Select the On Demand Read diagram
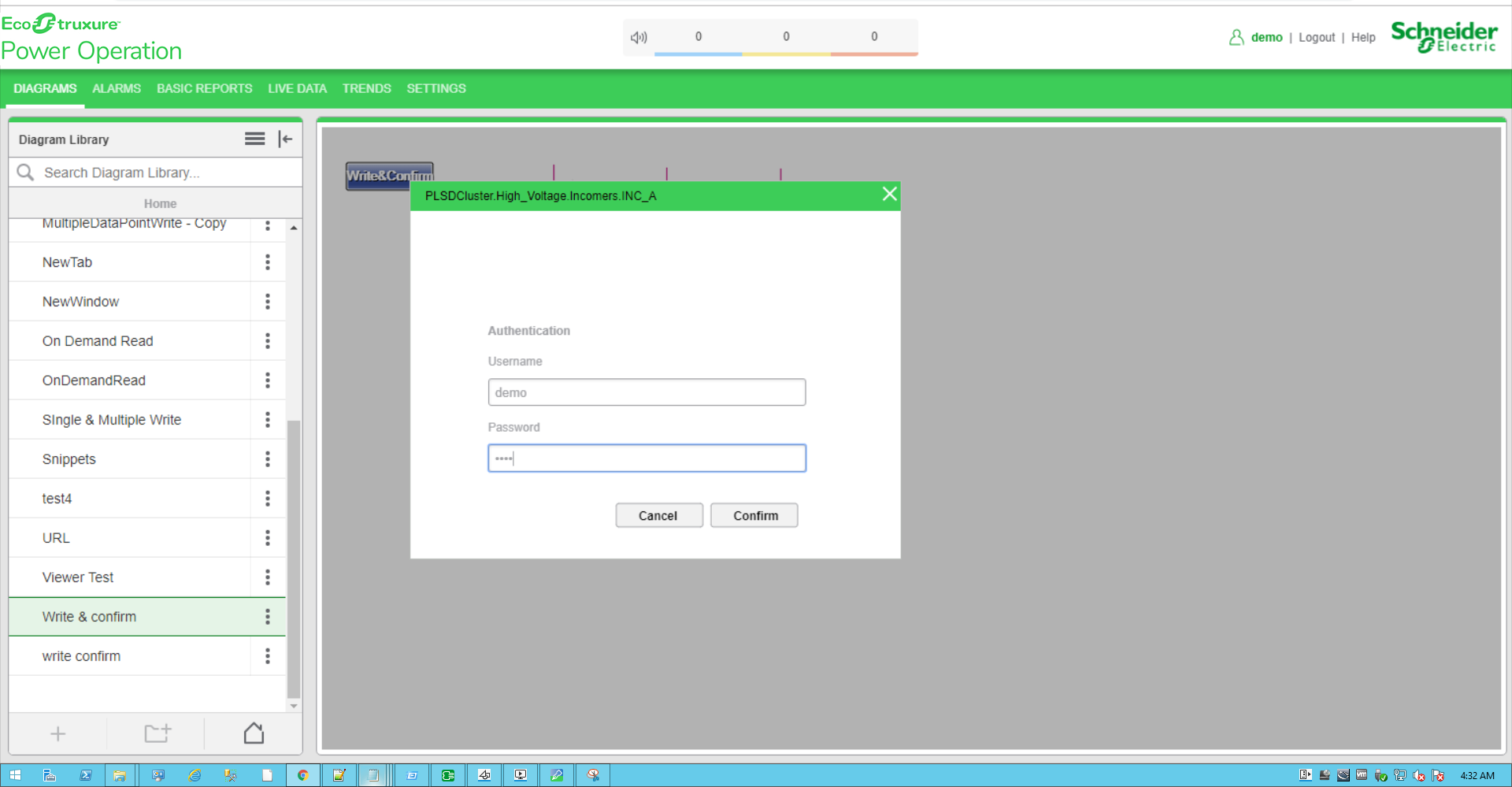Screen dimensions: 1512x787 98,341
